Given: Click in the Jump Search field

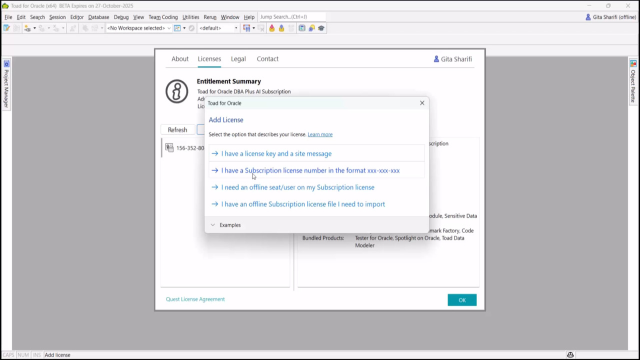Looking at the screenshot, I should pos(292,17).
